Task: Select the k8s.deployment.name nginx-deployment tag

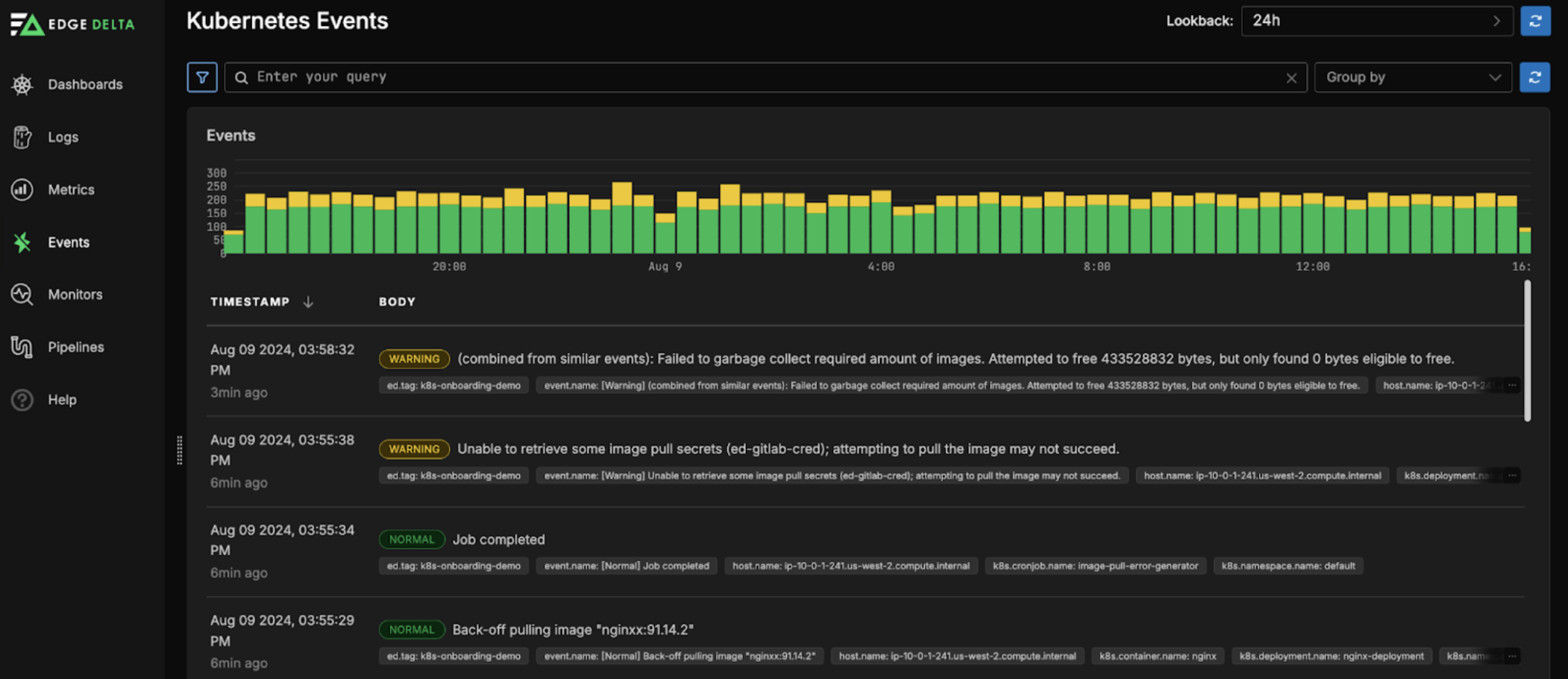Action: [x=1331, y=656]
